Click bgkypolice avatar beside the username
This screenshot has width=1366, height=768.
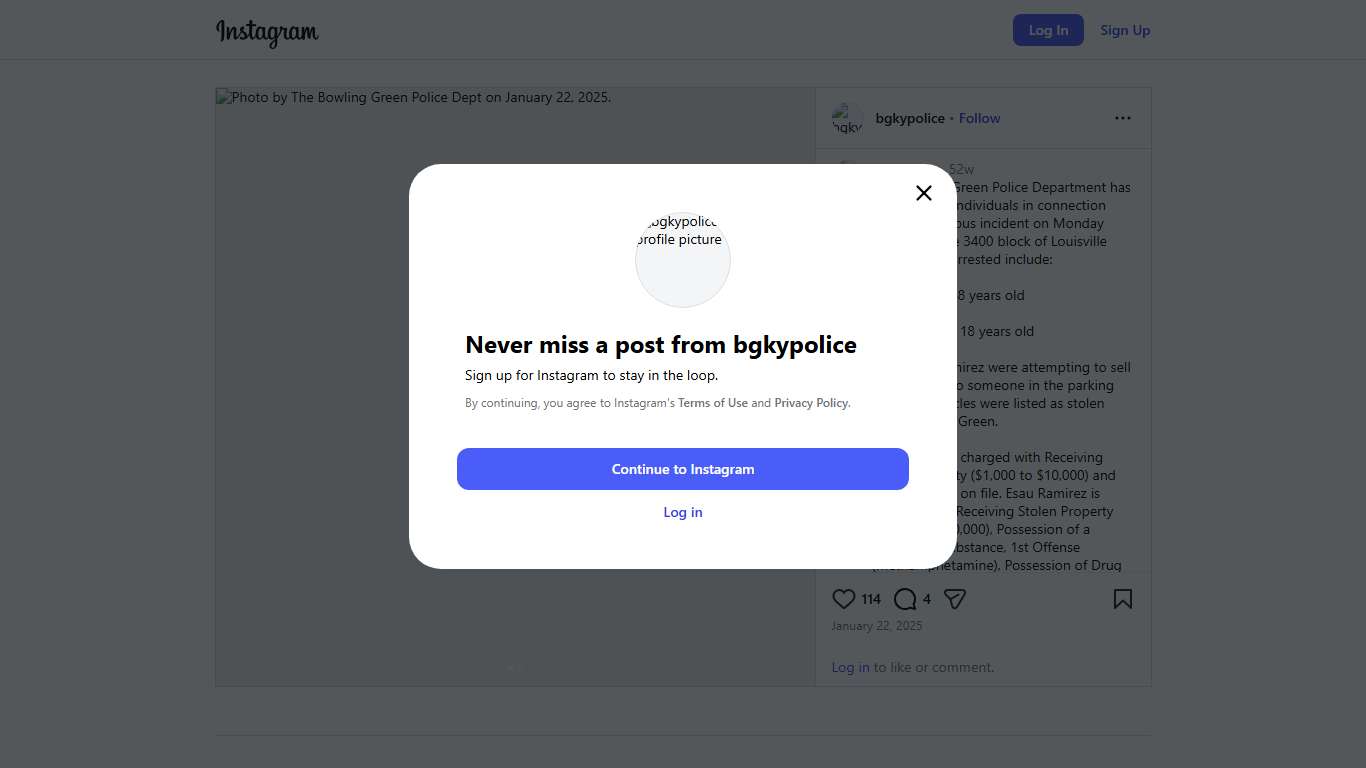pos(847,118)
